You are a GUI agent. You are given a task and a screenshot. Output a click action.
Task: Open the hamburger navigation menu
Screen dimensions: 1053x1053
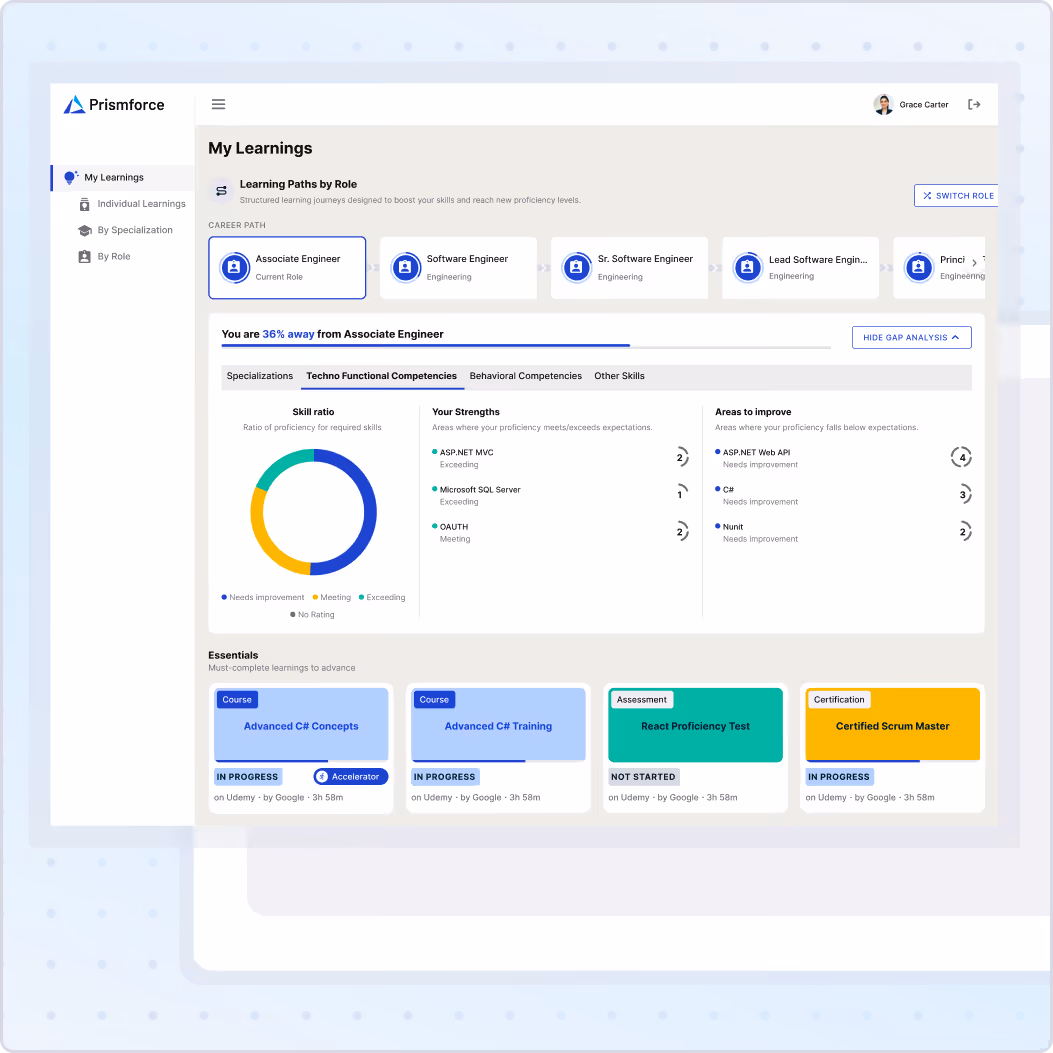[218, 104]
